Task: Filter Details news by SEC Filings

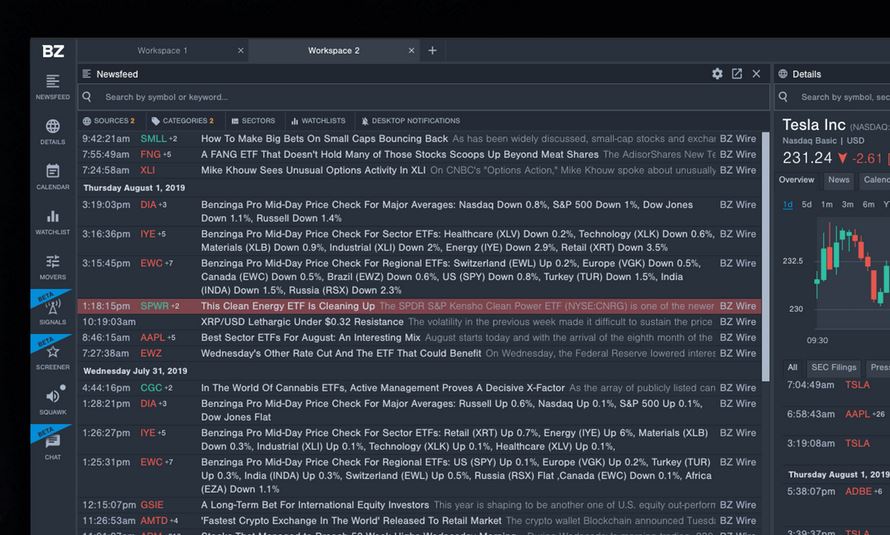Action: pos(834,368)
